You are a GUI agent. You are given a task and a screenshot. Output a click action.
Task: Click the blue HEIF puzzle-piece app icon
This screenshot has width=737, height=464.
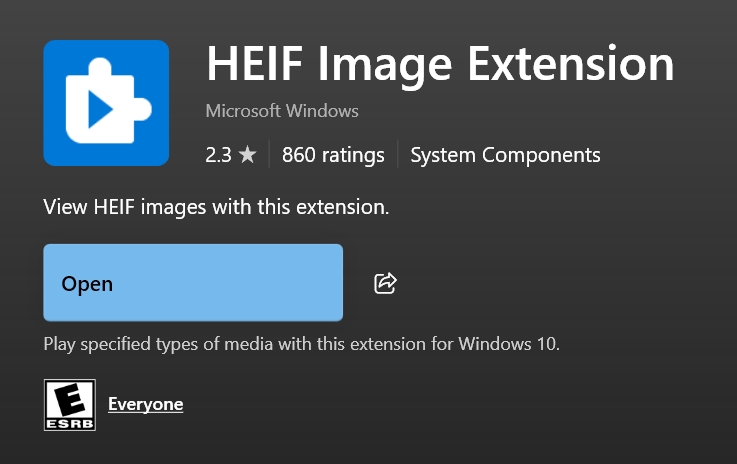106,103
